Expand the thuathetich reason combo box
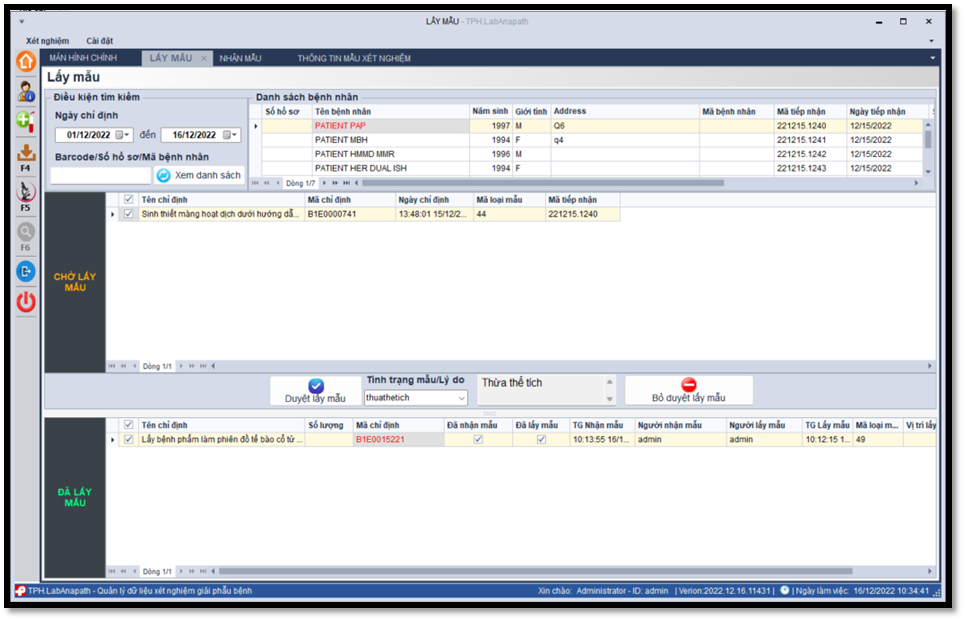Screen dimensions: 965x621 (461, 398)
